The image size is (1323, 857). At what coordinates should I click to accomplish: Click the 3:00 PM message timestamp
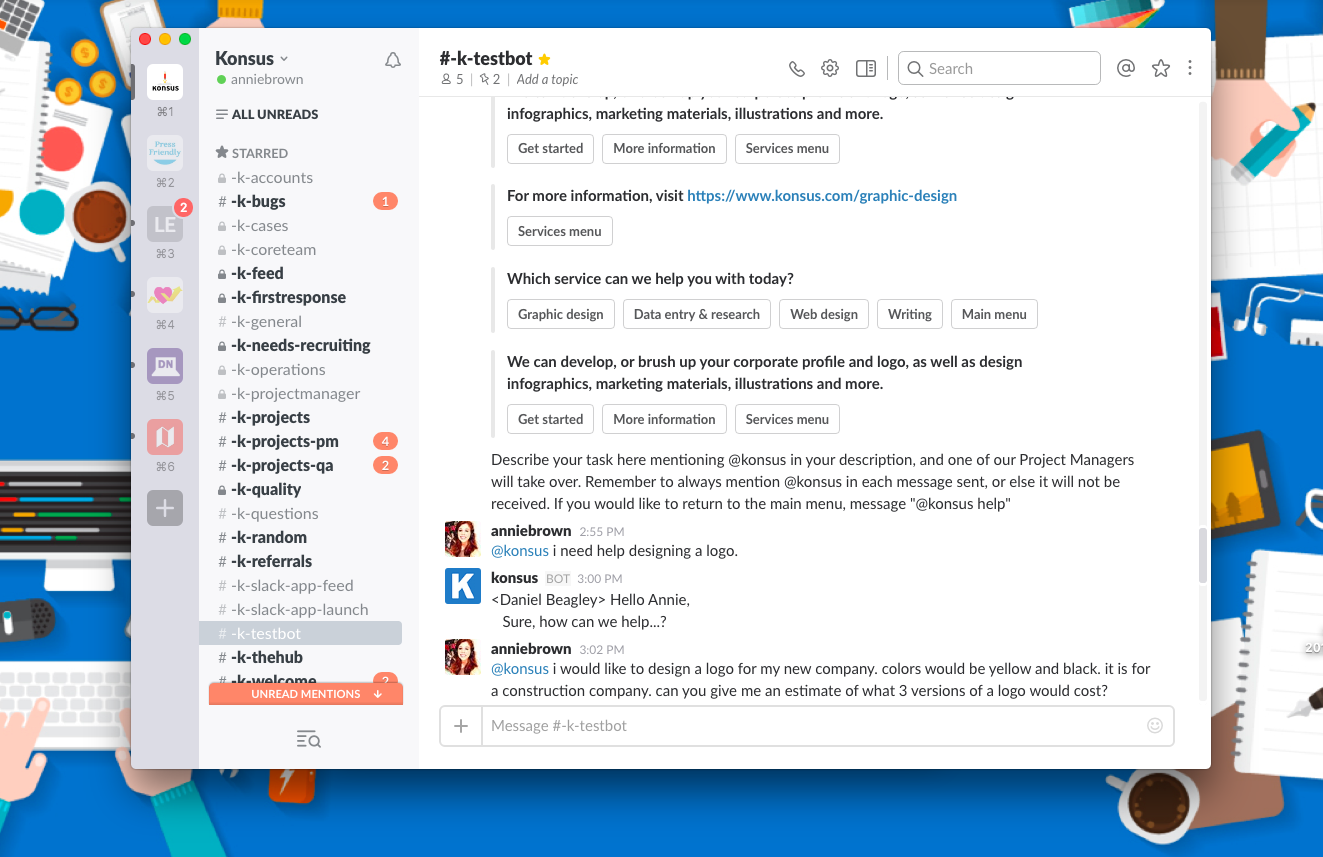point(598,579)
